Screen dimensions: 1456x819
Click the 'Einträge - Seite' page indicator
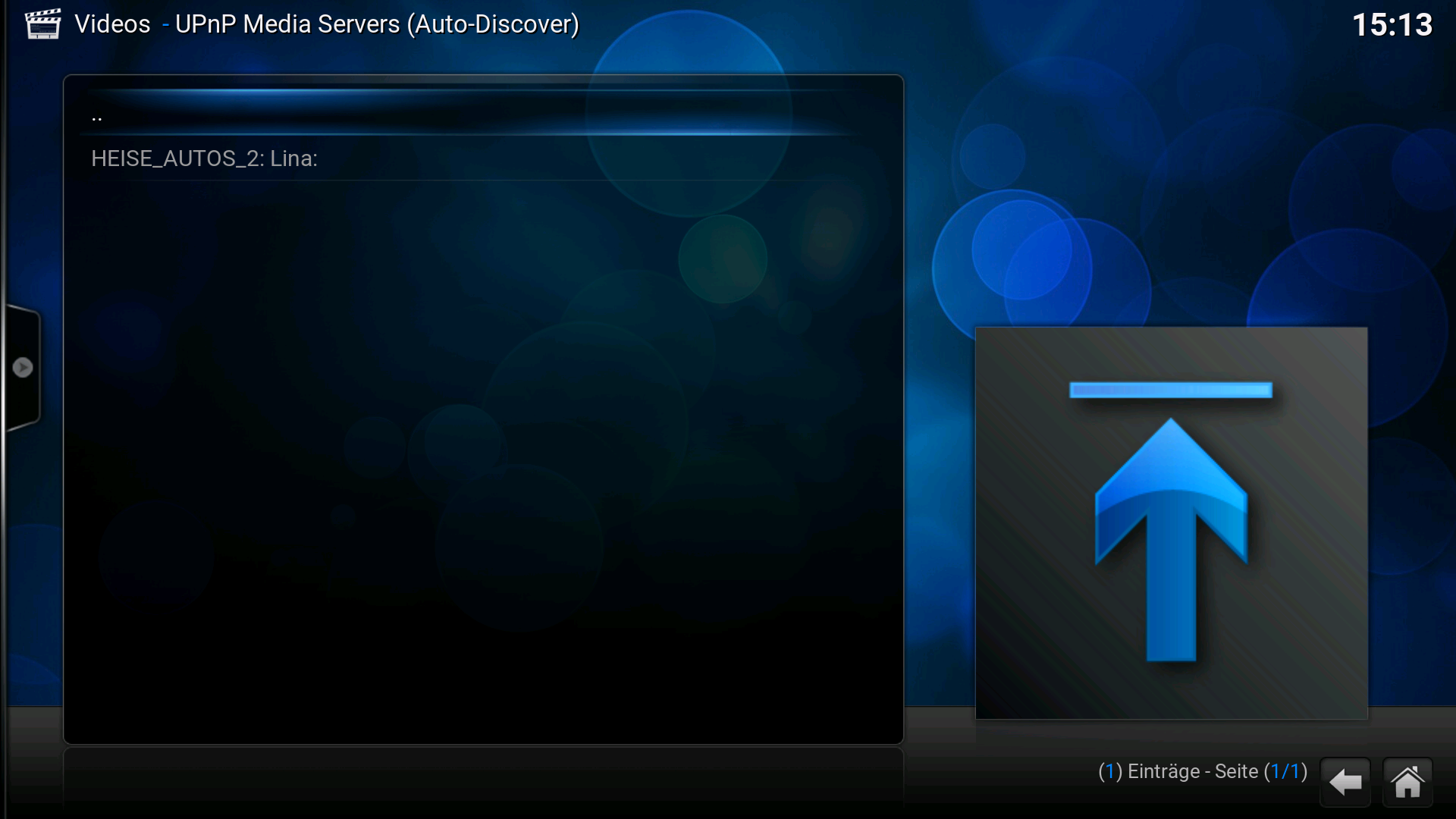click(1193, 772)
